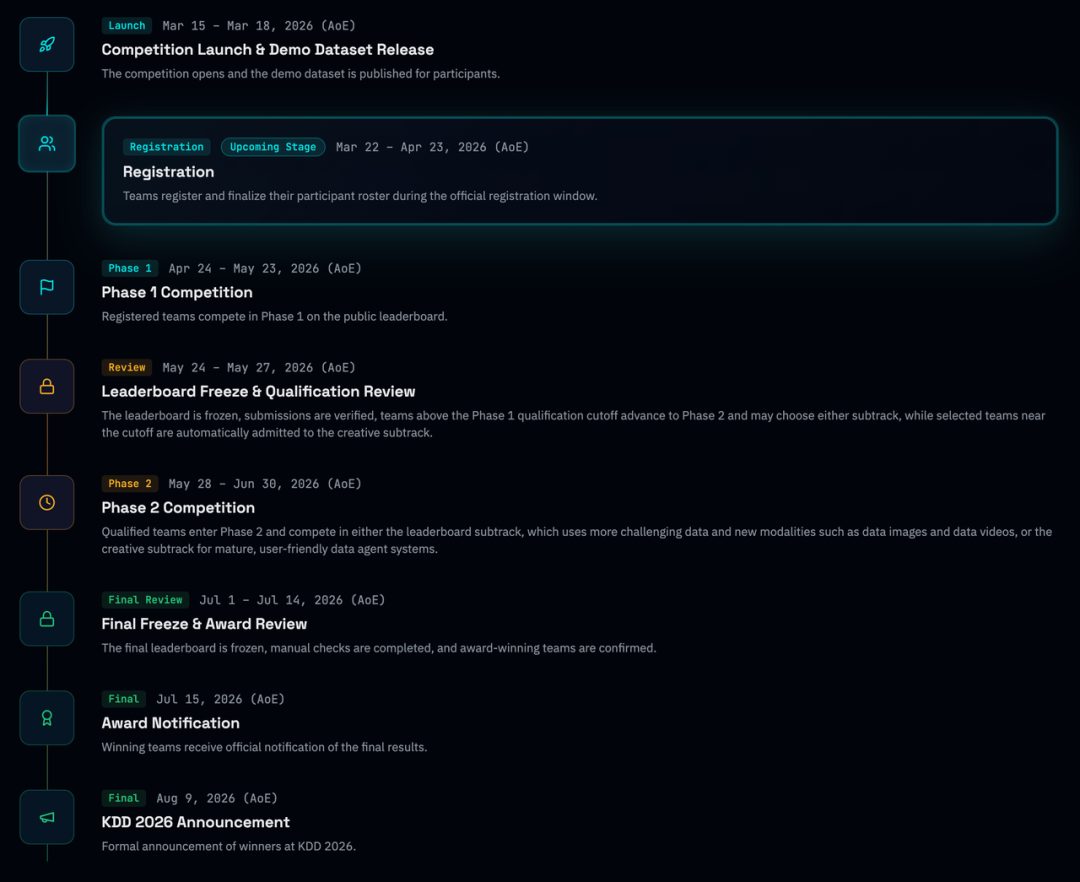Click the teal Registration tag
The width and height of the screenshot is (1080, 882).
coord(166,147)
